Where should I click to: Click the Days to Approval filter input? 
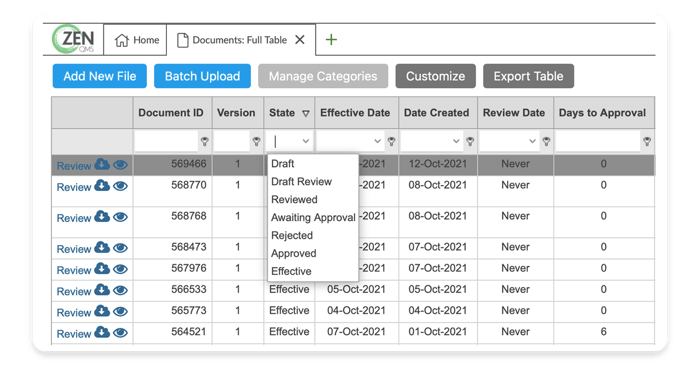[598, 142]
